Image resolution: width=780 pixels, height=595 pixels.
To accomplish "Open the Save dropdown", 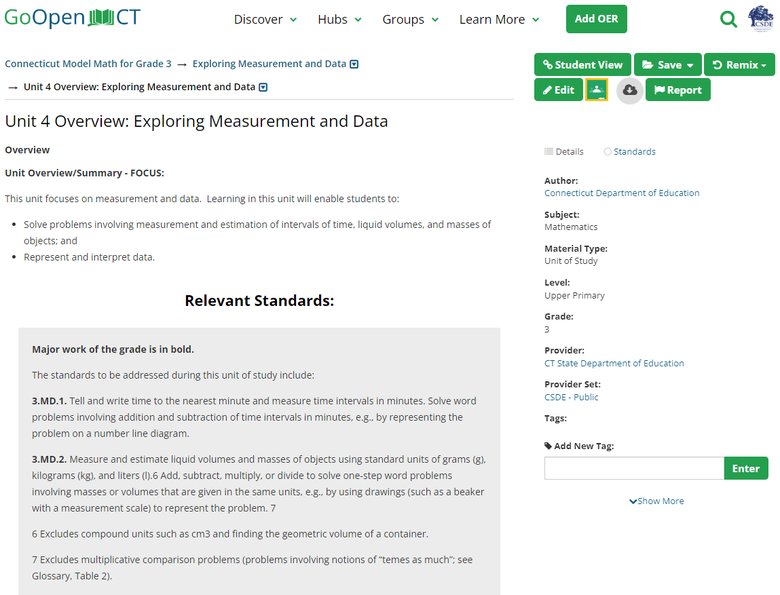I will (x=667, y=65).
